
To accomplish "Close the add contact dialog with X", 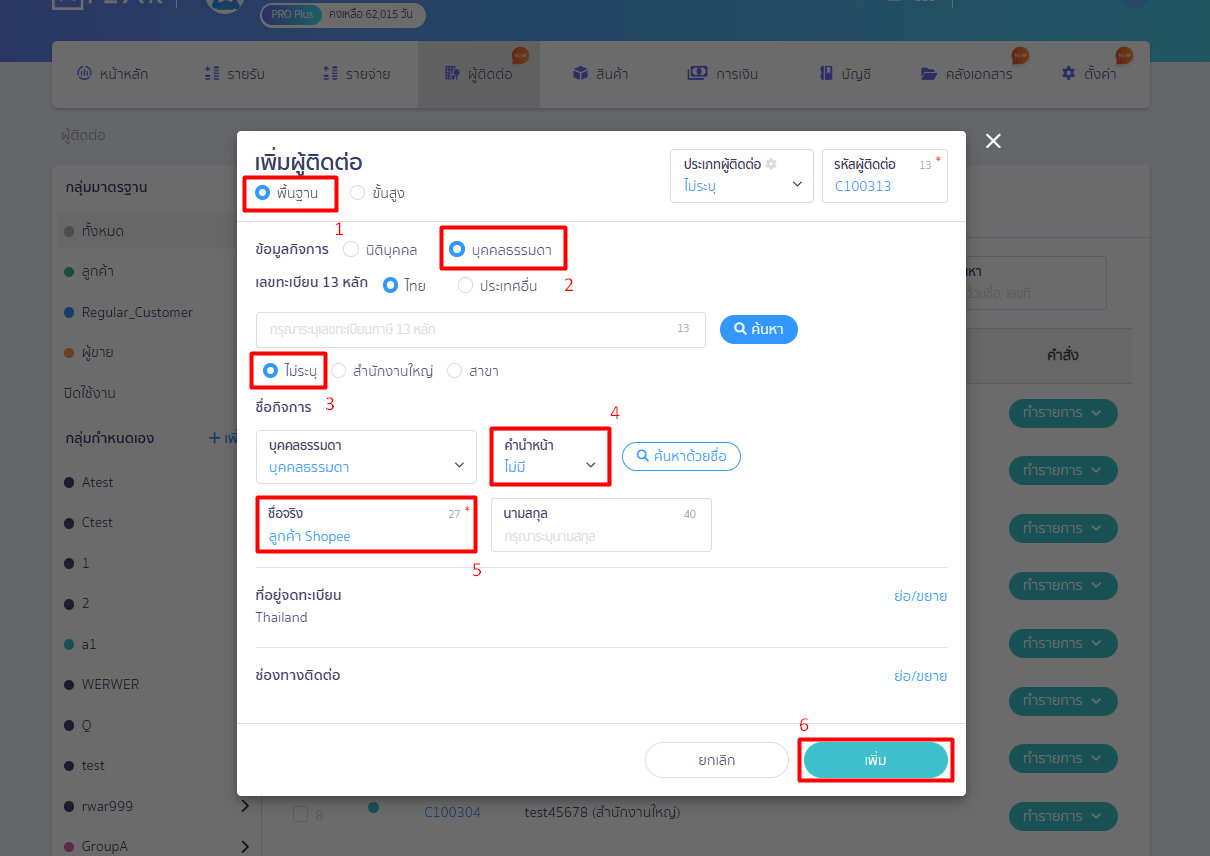I will tap(993, 141).
